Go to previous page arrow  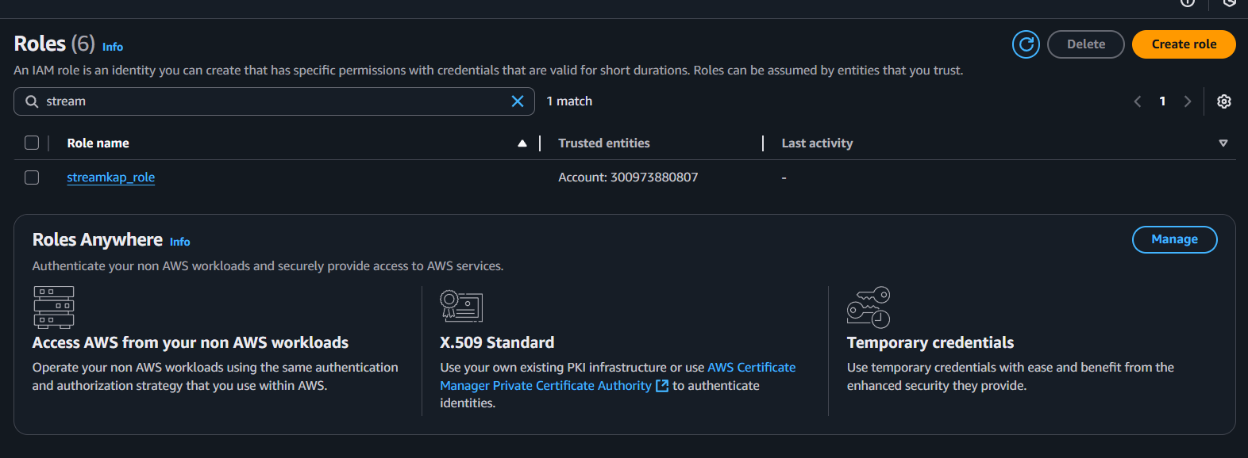[1137, 101]
